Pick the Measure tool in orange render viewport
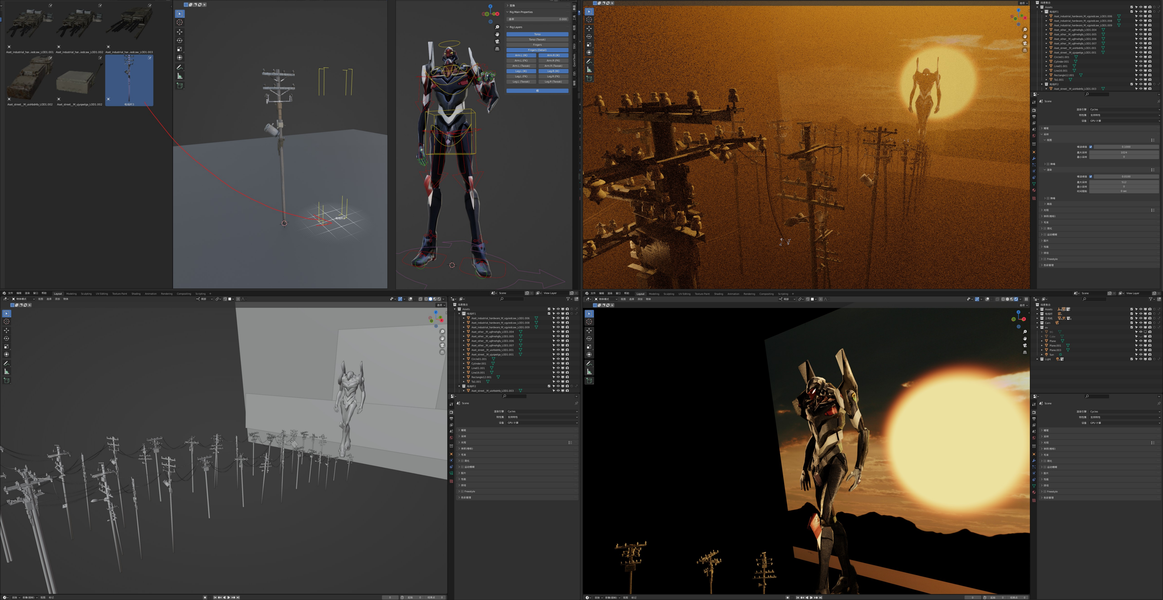Image resolution: width=1163 pixels, height=600 pixels. [x=589, y=69]
